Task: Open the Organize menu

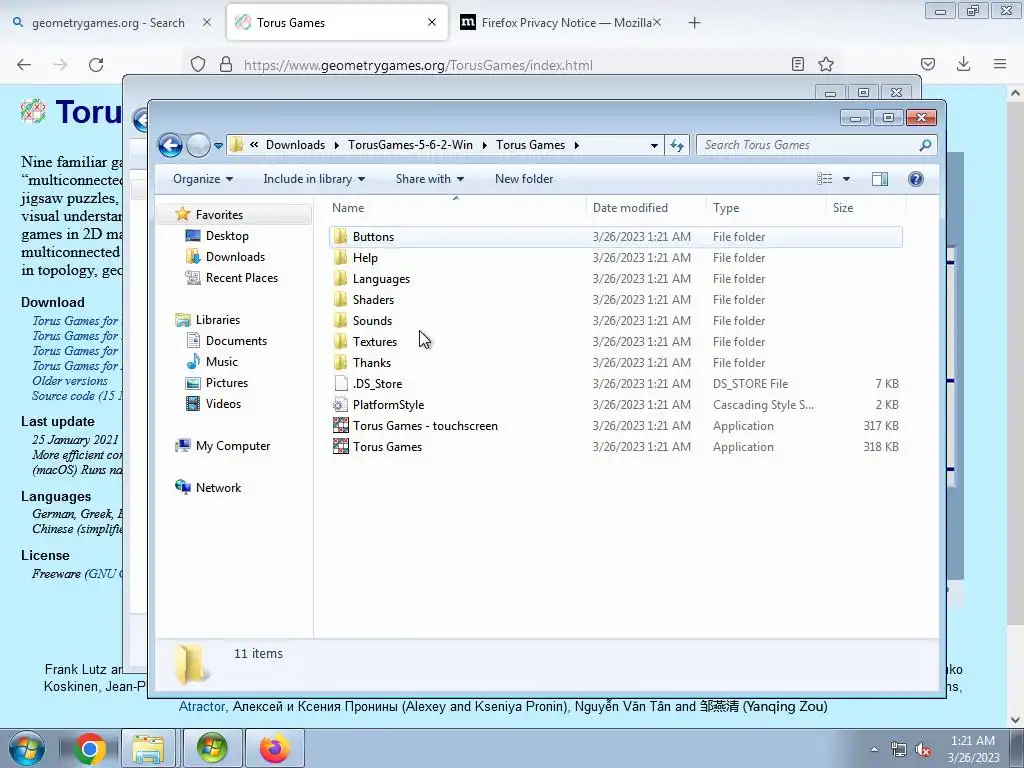Action: point(202,179)
